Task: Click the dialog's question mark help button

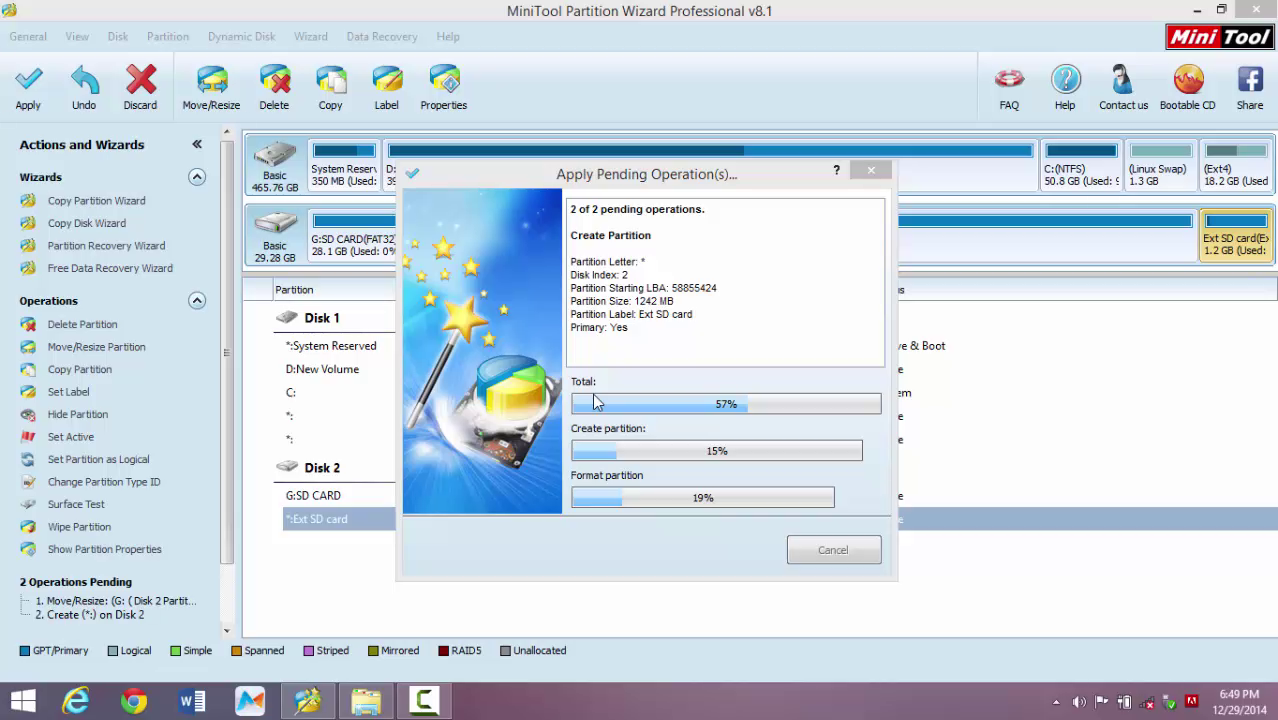Action: tap(836, 170)
